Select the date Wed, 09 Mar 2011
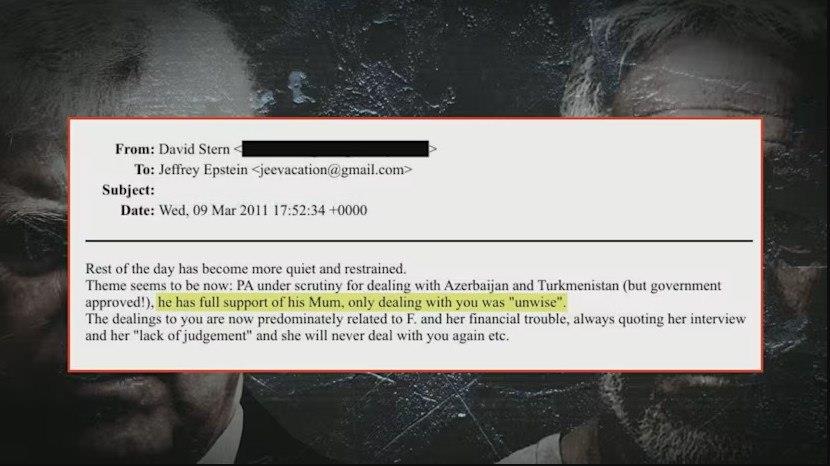The width and height of the screenshot is (830, 466). pyautogui.click(x=214, y=210)
